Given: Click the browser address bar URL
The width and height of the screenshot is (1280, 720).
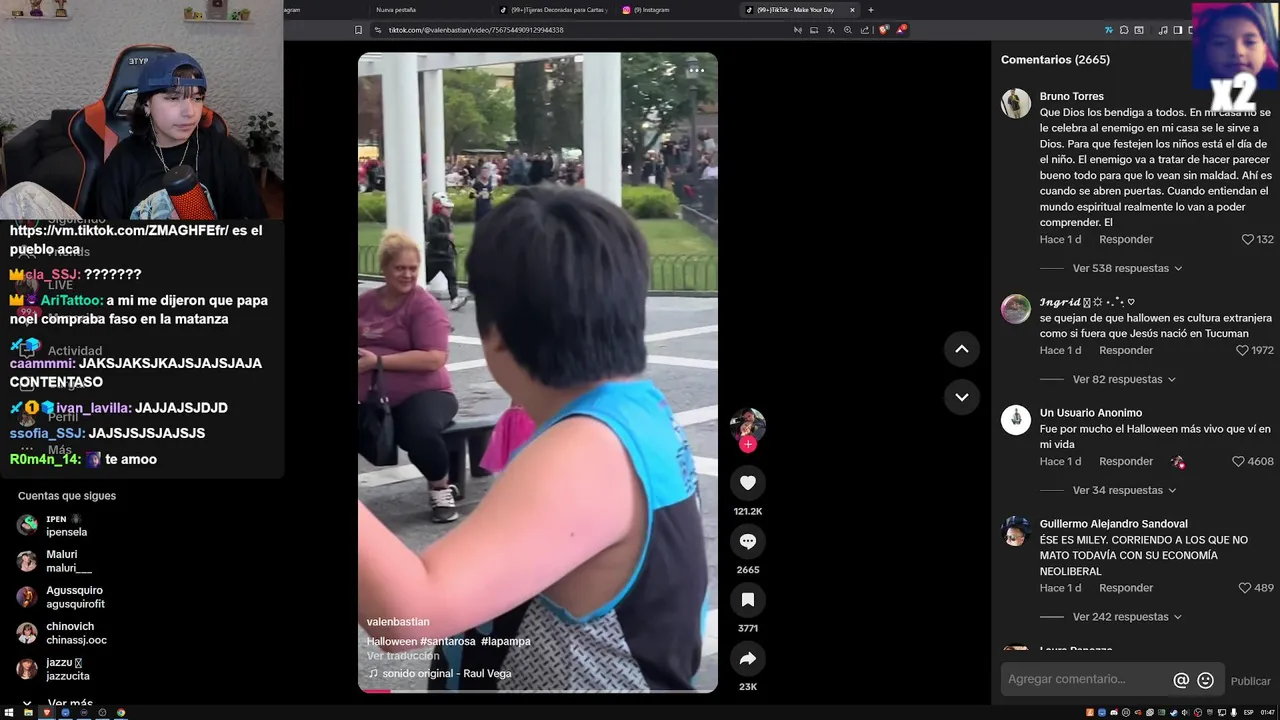Looking at the screenshot, I should [x=476, y=30].
